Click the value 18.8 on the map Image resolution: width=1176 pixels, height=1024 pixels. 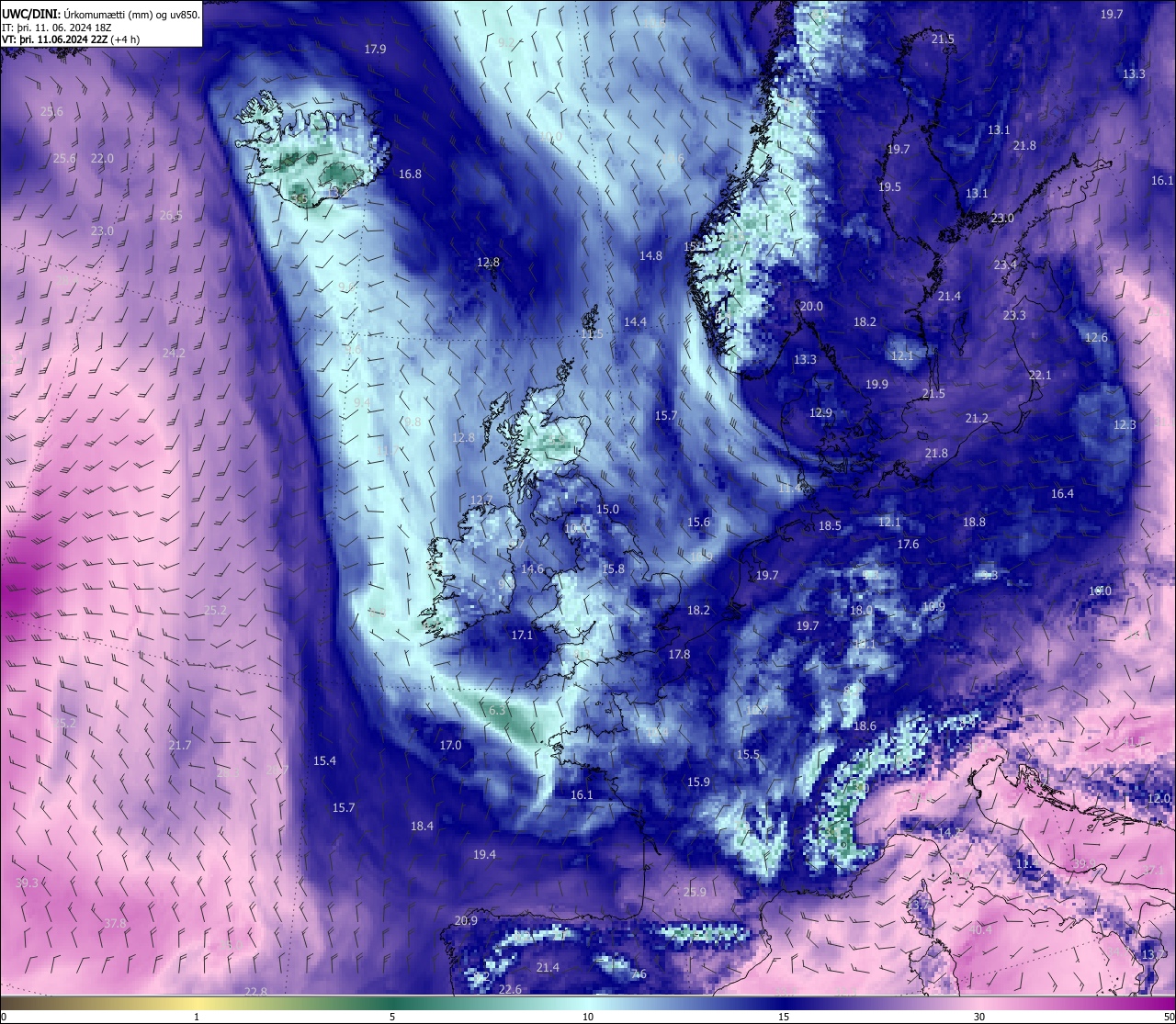(974, 523)
